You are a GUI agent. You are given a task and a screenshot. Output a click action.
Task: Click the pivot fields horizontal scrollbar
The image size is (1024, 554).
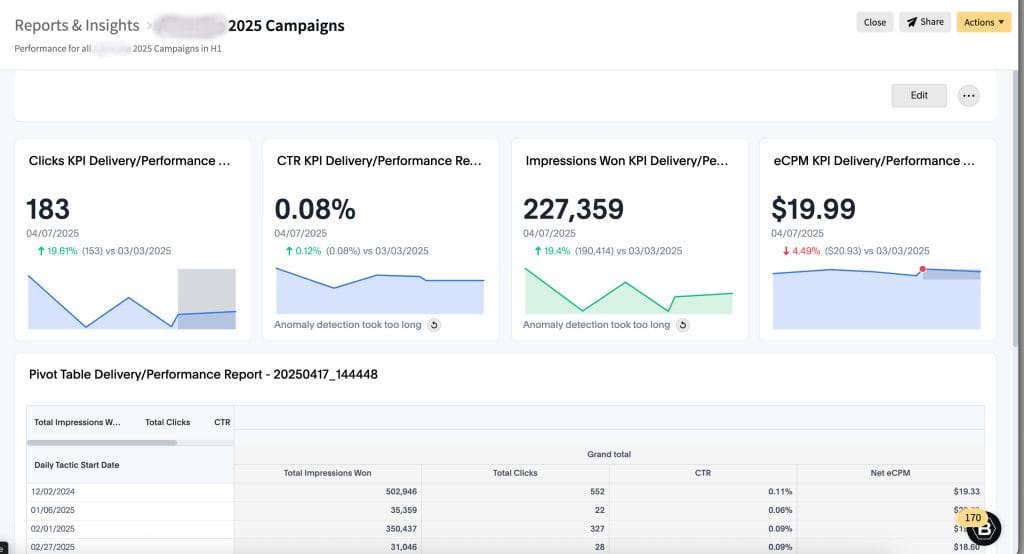pyautogui.click(x=102, y=441)
